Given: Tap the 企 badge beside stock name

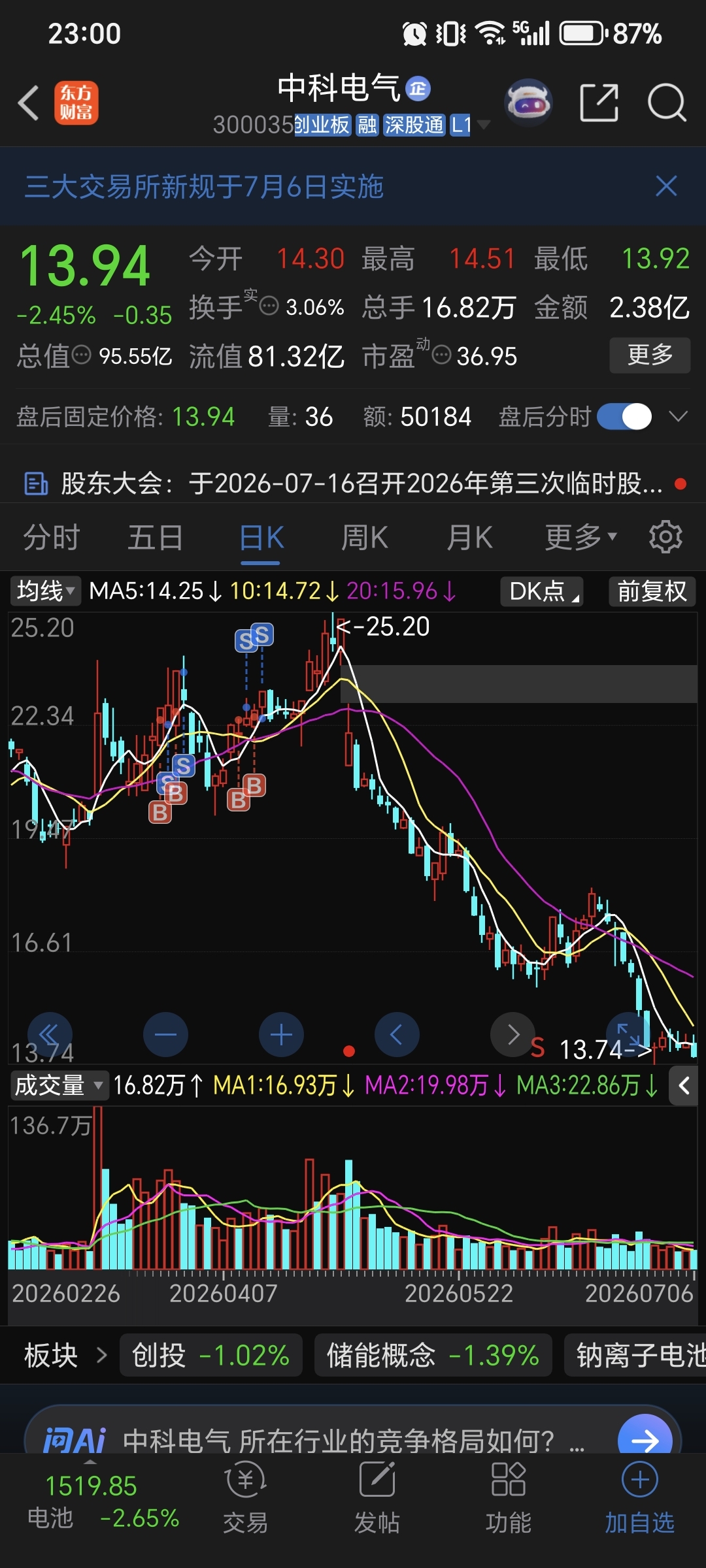Looking at the screenshot, I should (x=418, y=88).
